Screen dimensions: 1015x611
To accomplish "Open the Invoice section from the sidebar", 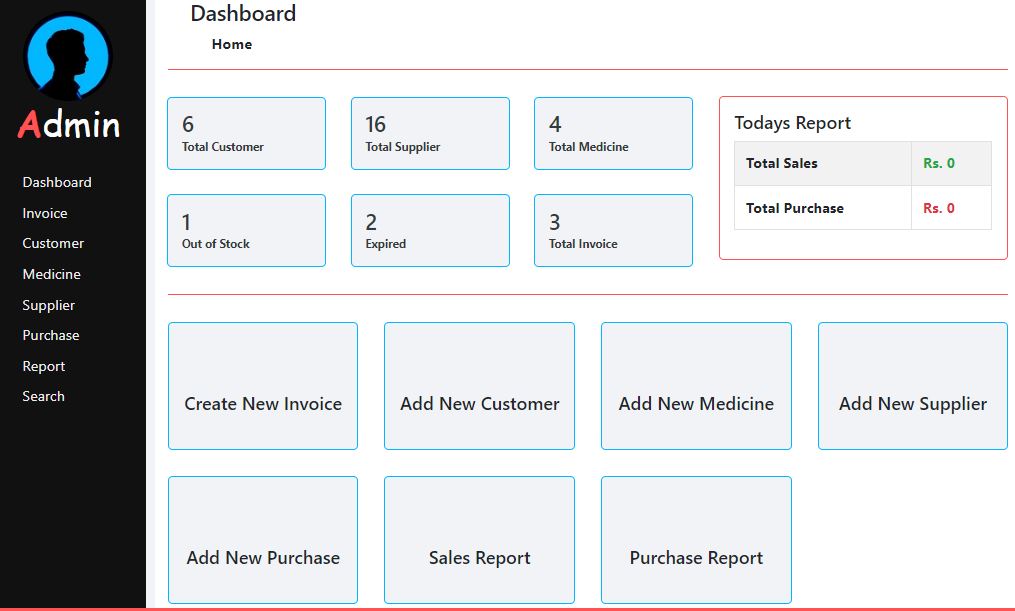I will pyautogui.click(x=44, y=213).
